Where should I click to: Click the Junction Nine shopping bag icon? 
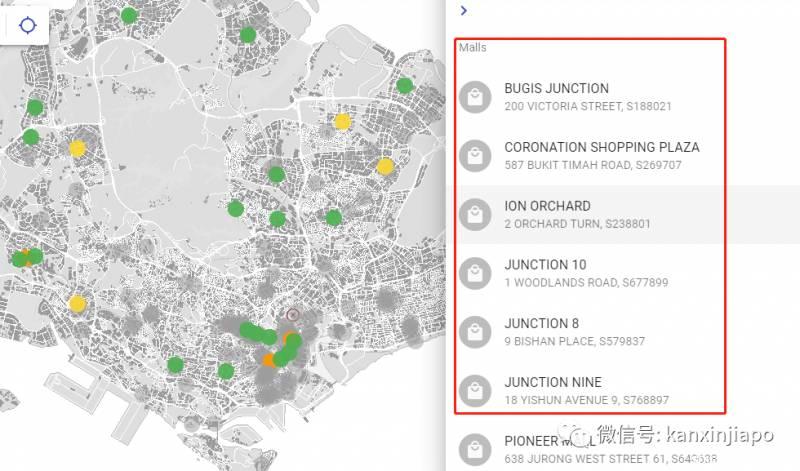475,391
